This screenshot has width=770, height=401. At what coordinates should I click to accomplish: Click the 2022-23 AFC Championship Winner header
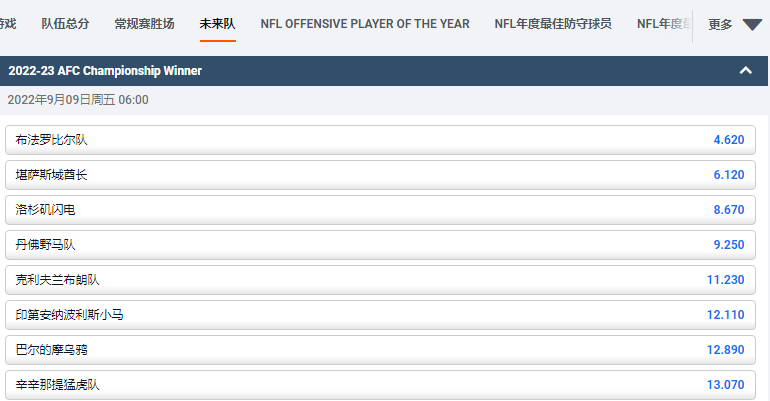point(105,71)
